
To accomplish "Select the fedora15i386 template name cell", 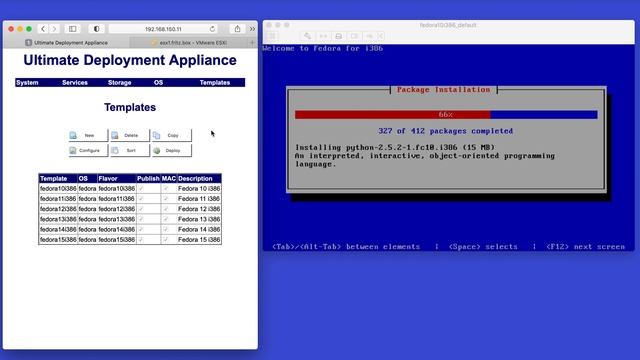I will (58, 240).
